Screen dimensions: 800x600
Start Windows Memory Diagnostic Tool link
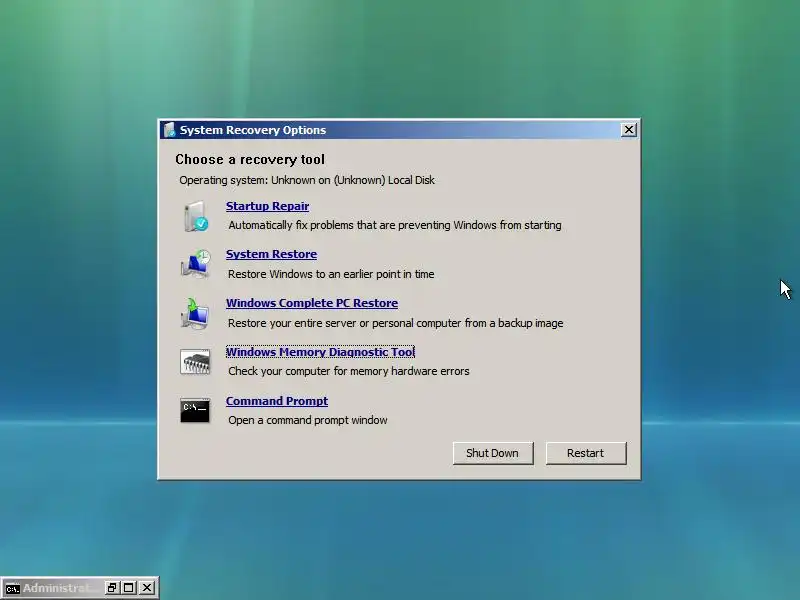[320, 352]
